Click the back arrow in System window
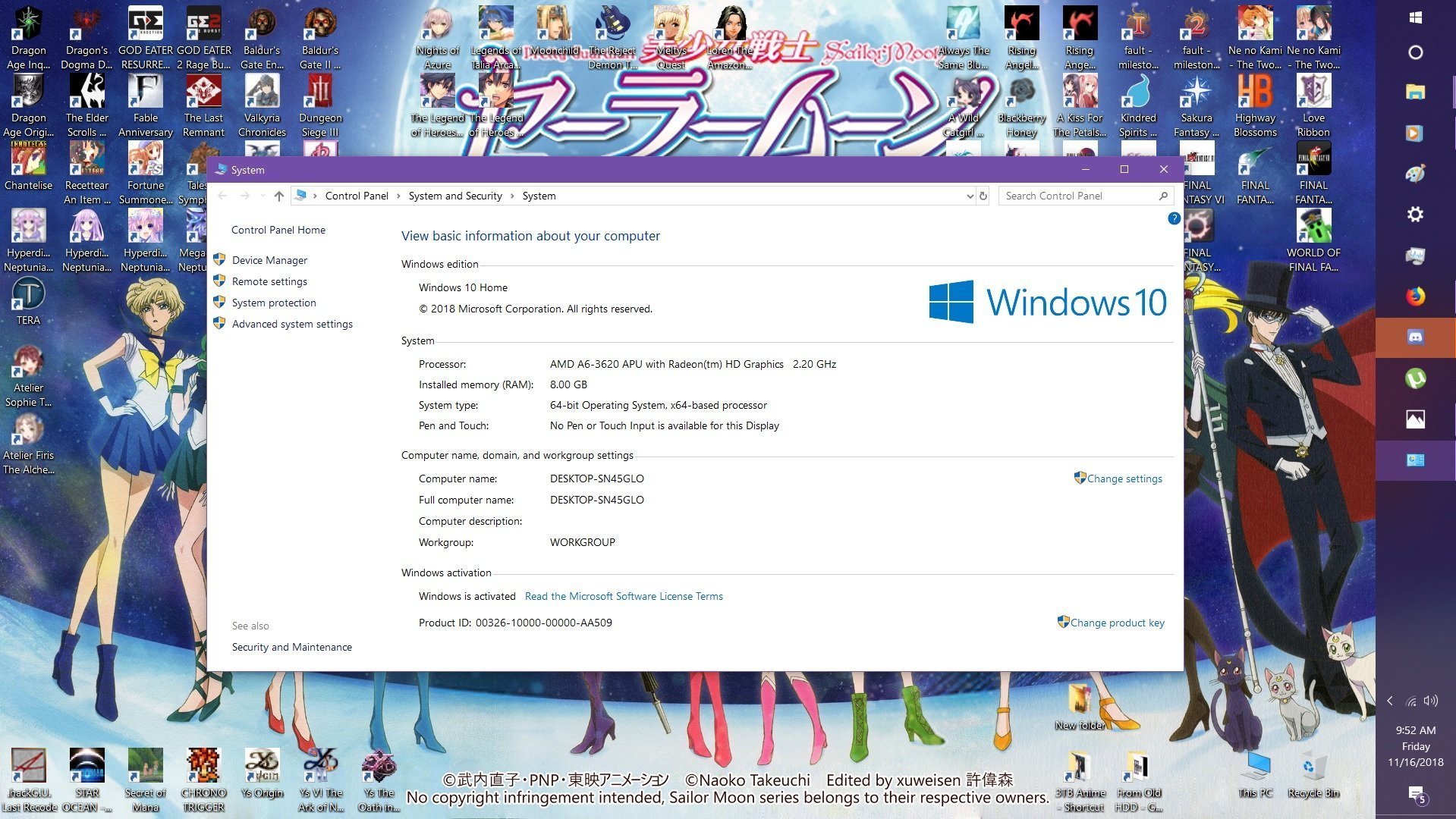The width and height of the screenshot is (1456, 819). 222,196
